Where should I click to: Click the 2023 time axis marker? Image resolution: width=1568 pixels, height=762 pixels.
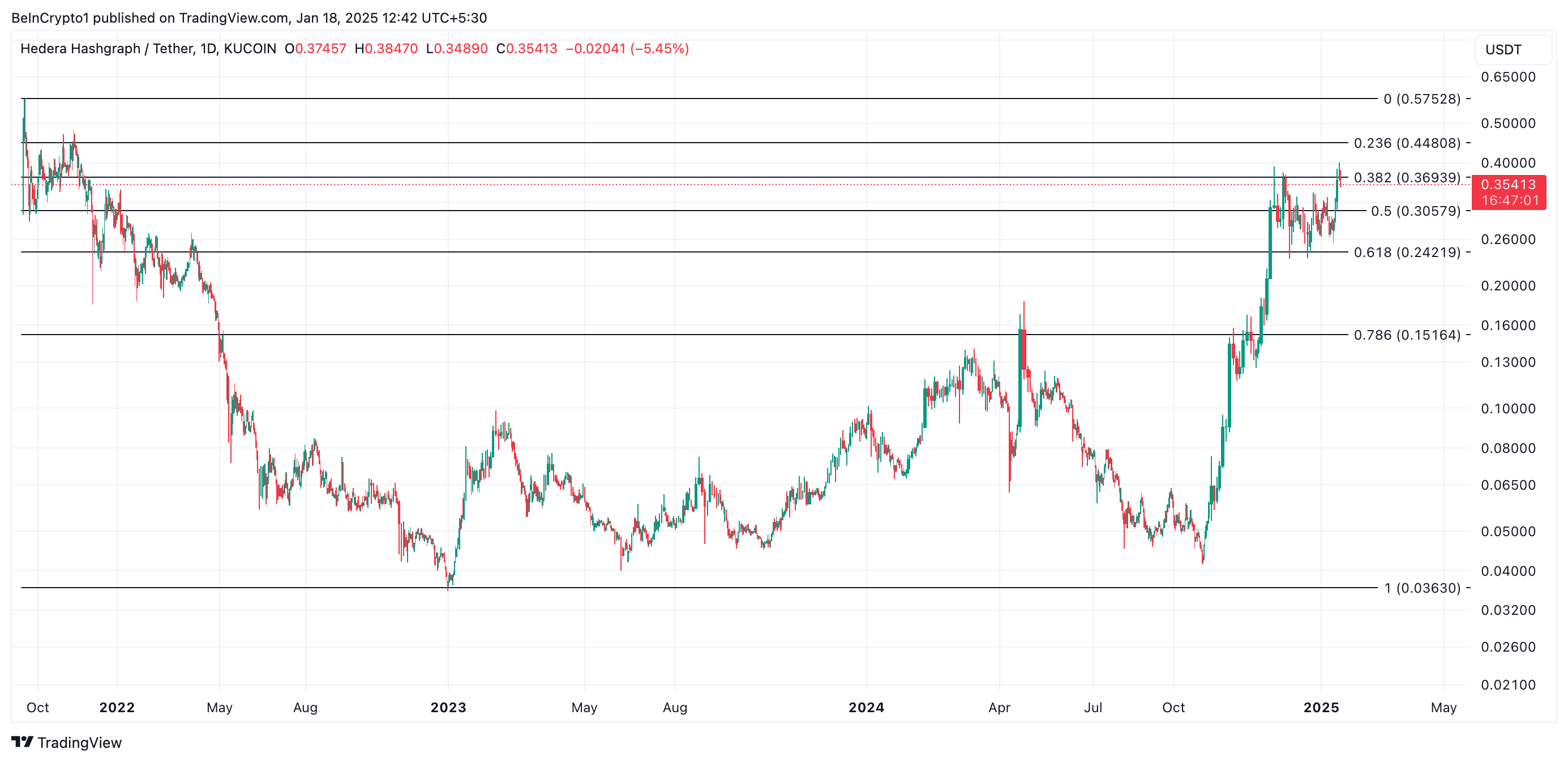pos(448,707)
